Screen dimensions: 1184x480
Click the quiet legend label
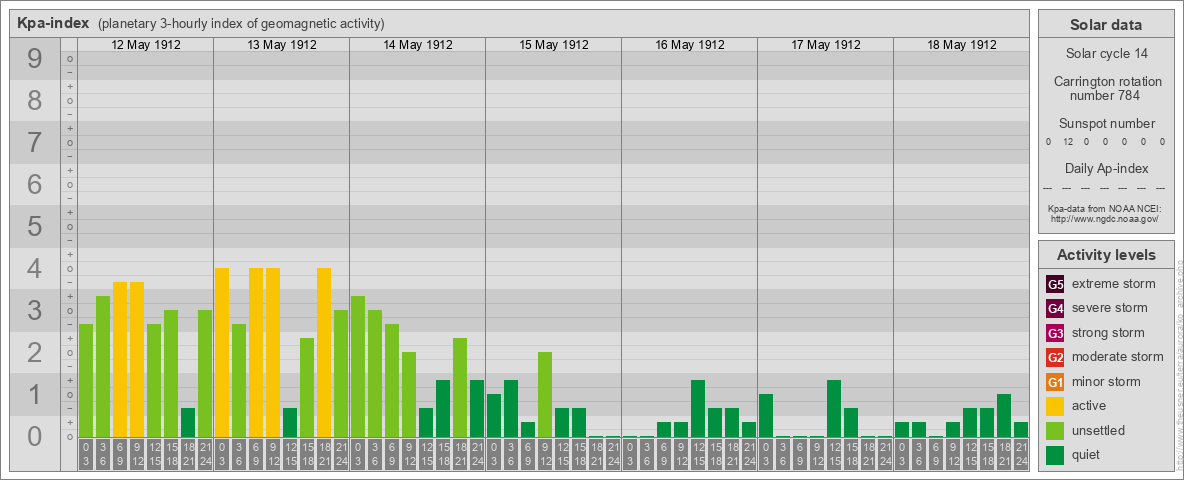[1087, 455]
